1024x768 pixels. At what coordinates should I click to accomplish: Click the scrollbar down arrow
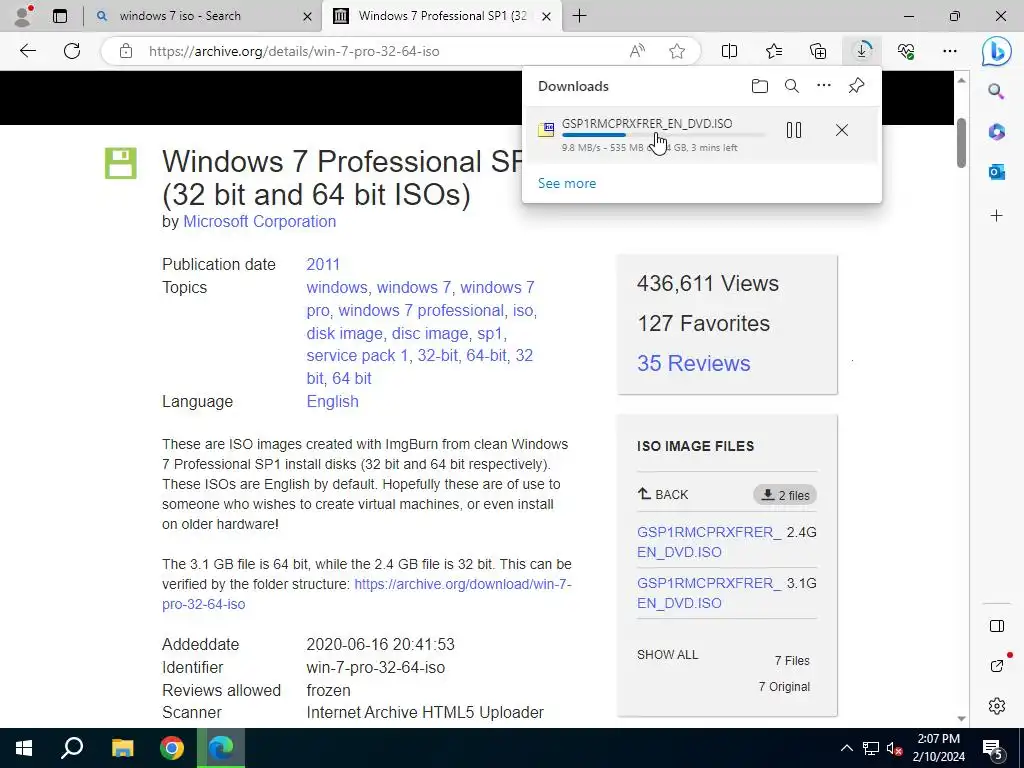[x=961, y=718]
